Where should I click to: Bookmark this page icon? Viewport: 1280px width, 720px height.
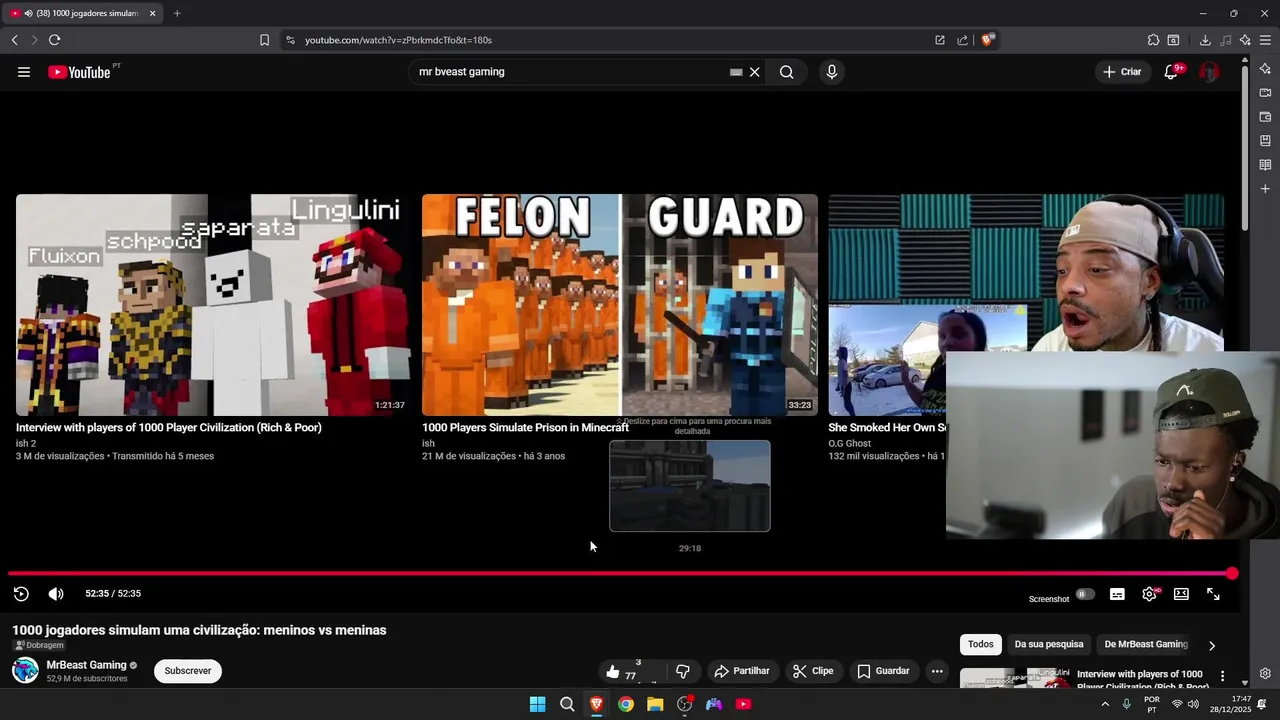pos(264,40)
